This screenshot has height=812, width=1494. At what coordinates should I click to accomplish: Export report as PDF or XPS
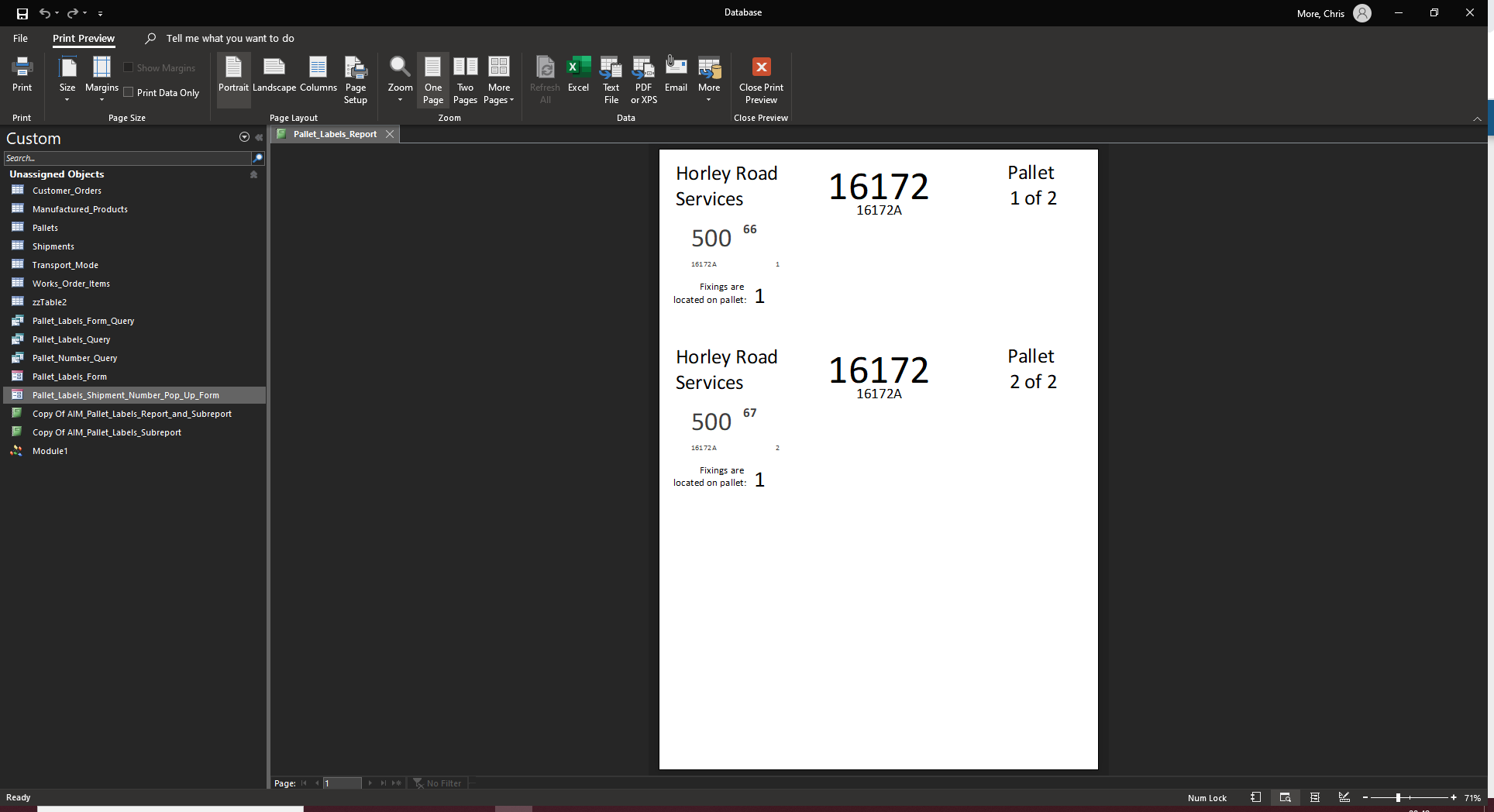(x=643, y=79)
